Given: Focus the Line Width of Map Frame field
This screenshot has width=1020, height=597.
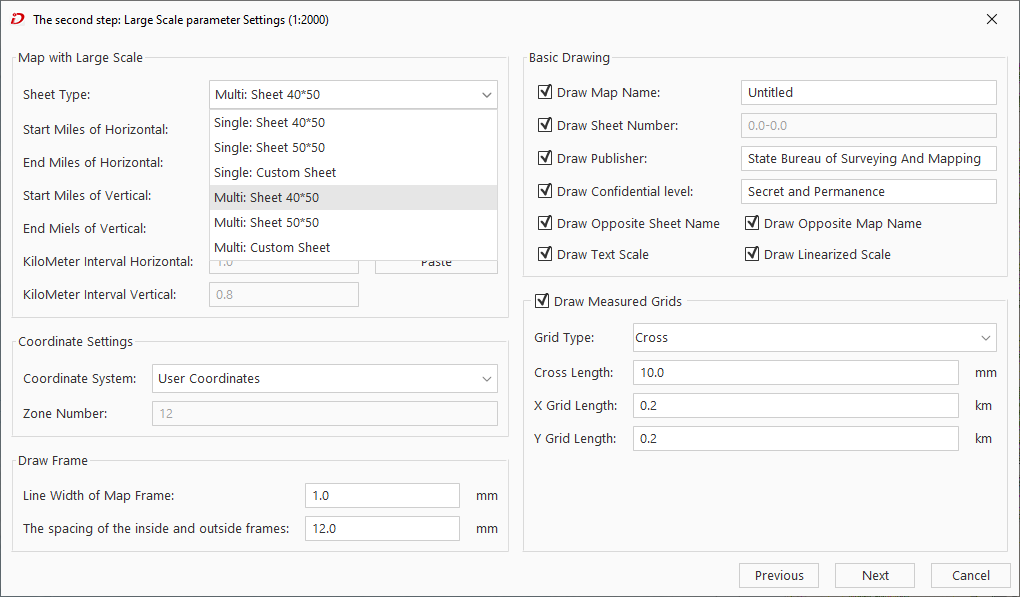Looking at the screenshot, I should (x=381, y=496).
